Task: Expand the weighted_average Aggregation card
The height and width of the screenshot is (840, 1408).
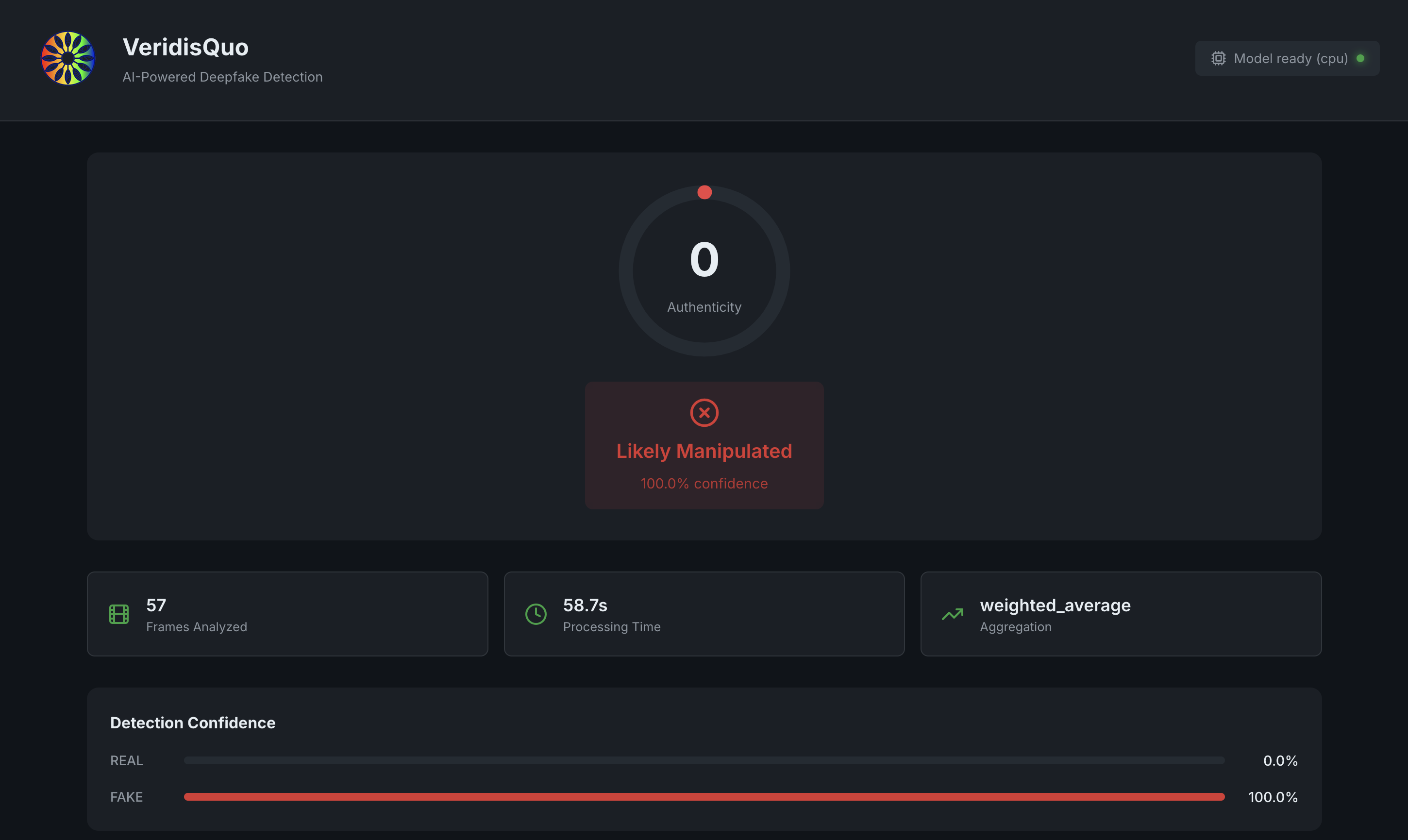Action: [x=1121, y=614]
